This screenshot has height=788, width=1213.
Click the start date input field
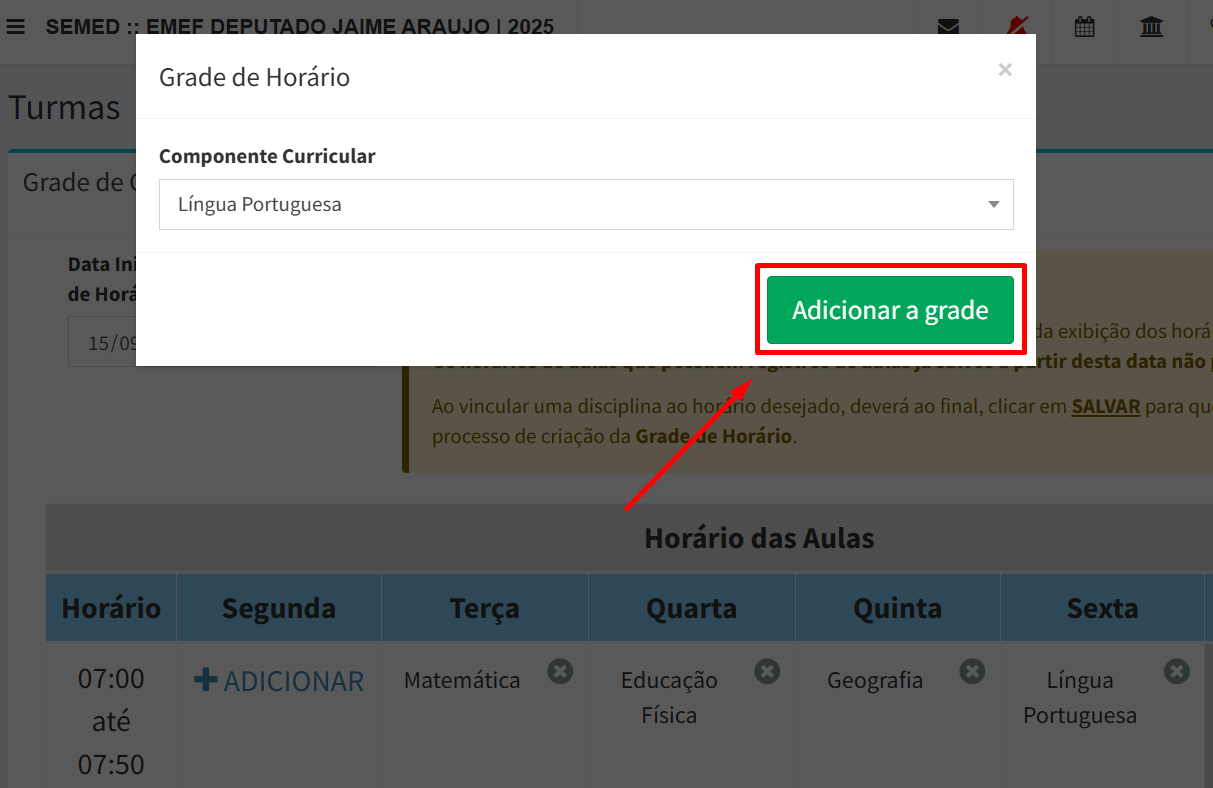(103, 342)
